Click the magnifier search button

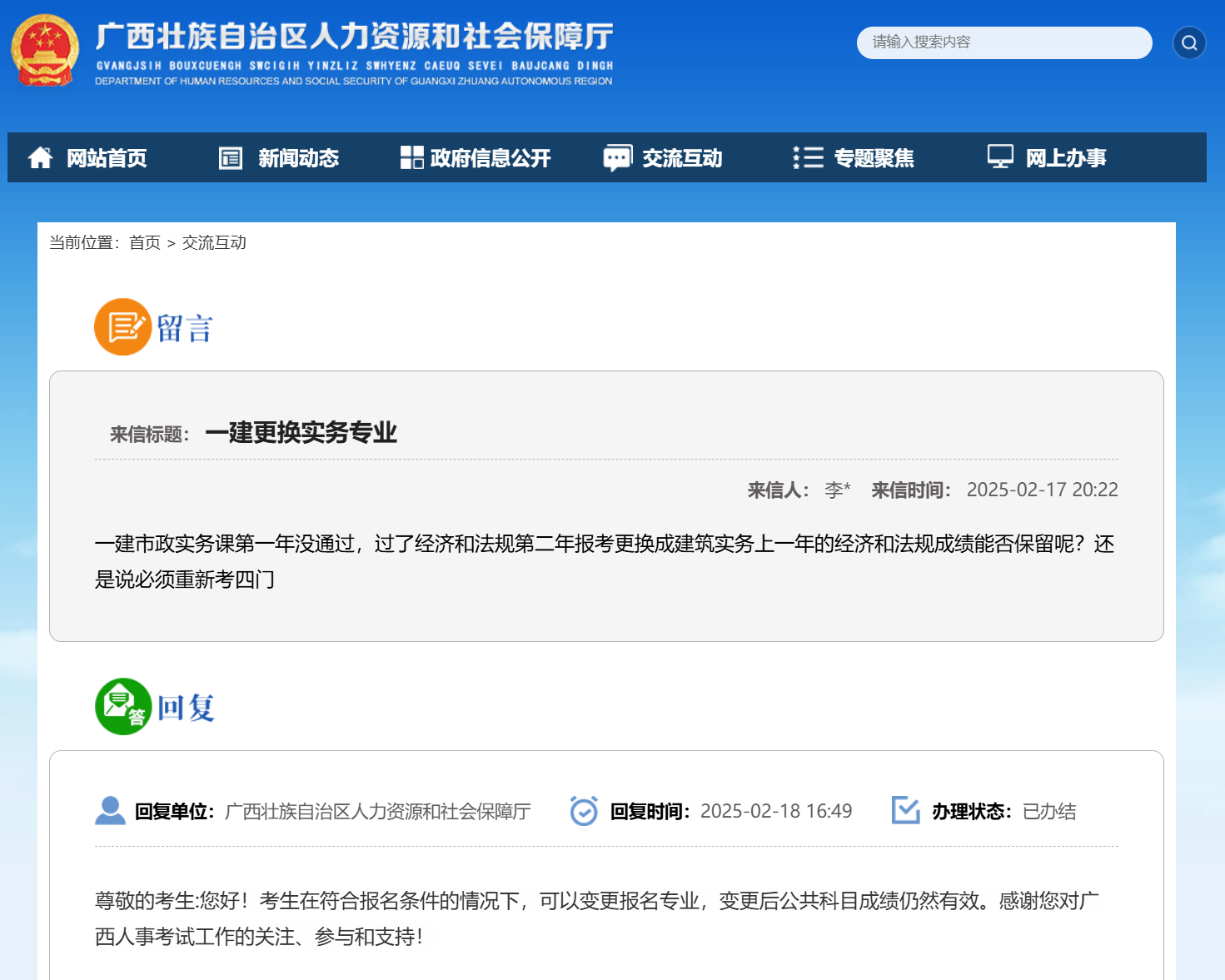tap(1188, 42)
